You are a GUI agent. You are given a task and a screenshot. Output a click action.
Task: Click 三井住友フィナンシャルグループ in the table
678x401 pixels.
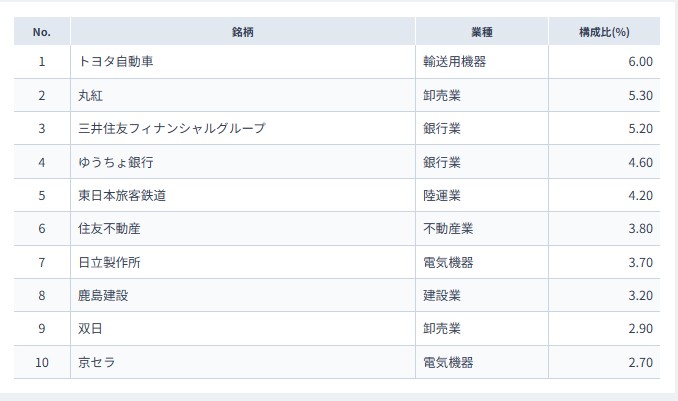click(171, 129)
